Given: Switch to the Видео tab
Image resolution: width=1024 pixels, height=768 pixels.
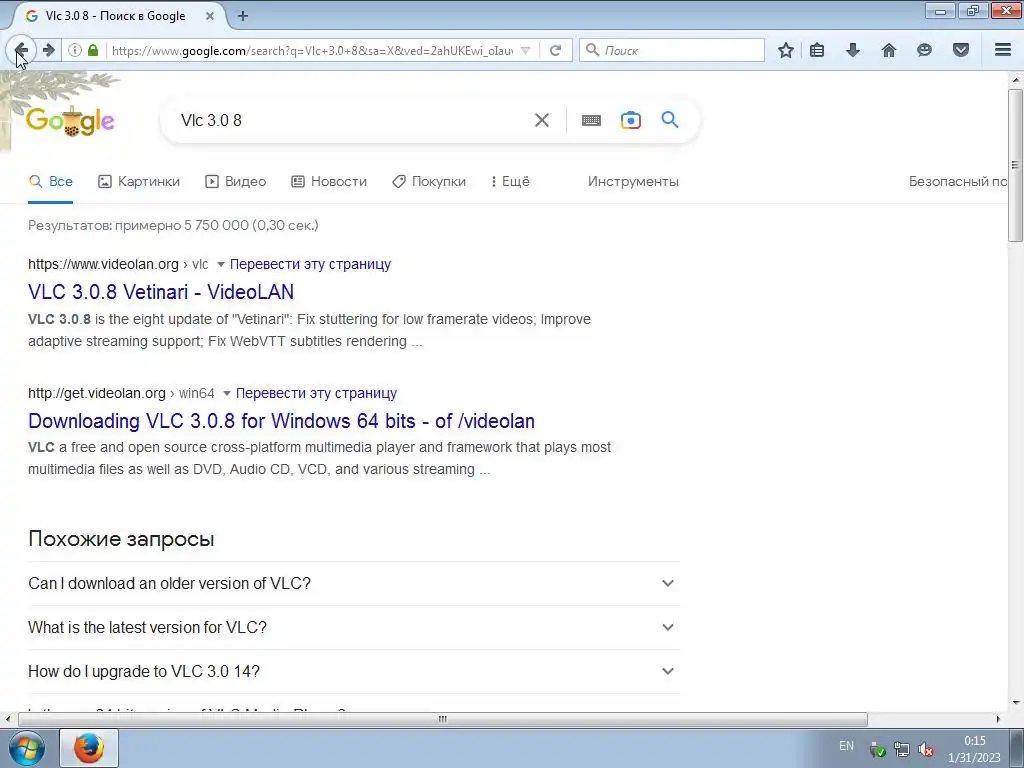Looking at the screenshot, I should click(236, 182).
